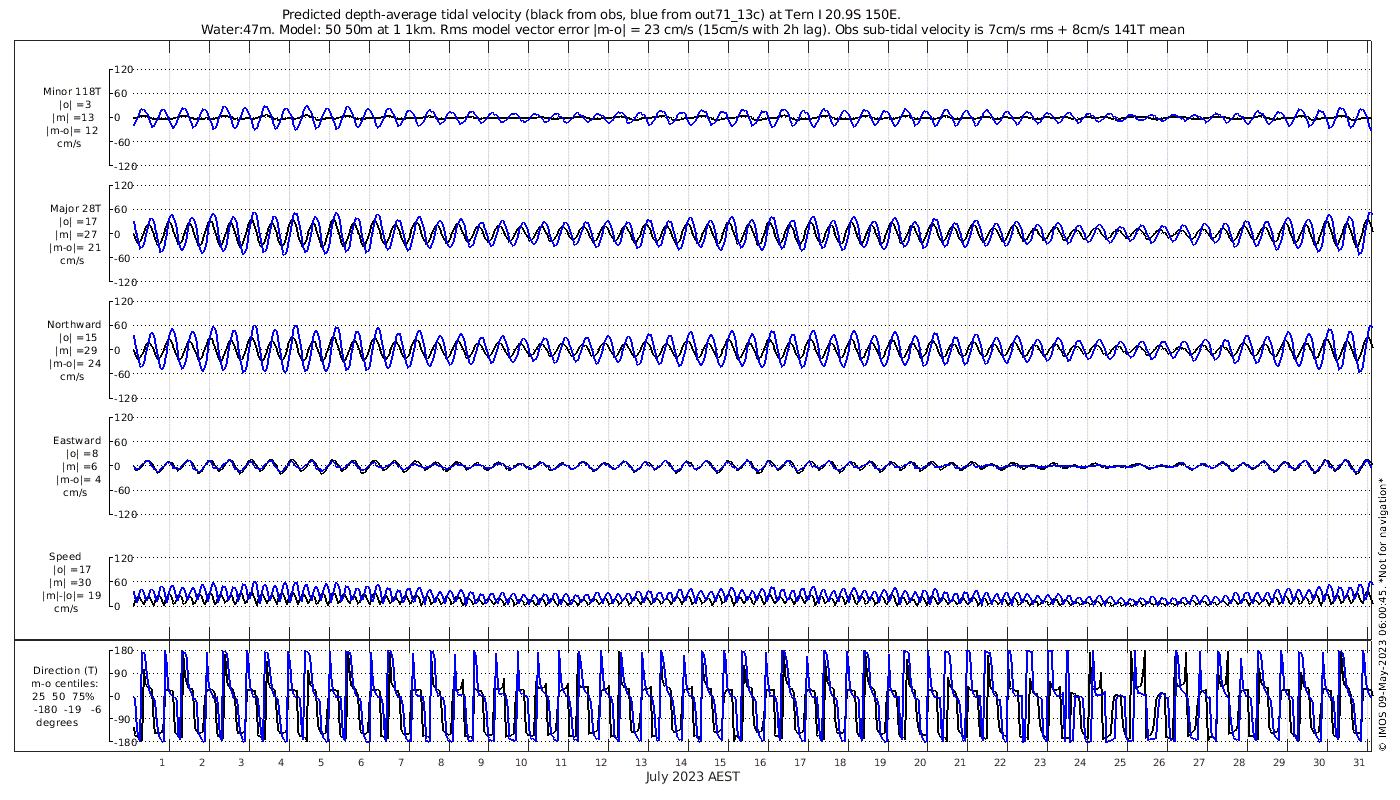Viewport: 1400px width, 800px height.
Task: Click the day '25' x-axis tick label
Action: click(1119, 761)
